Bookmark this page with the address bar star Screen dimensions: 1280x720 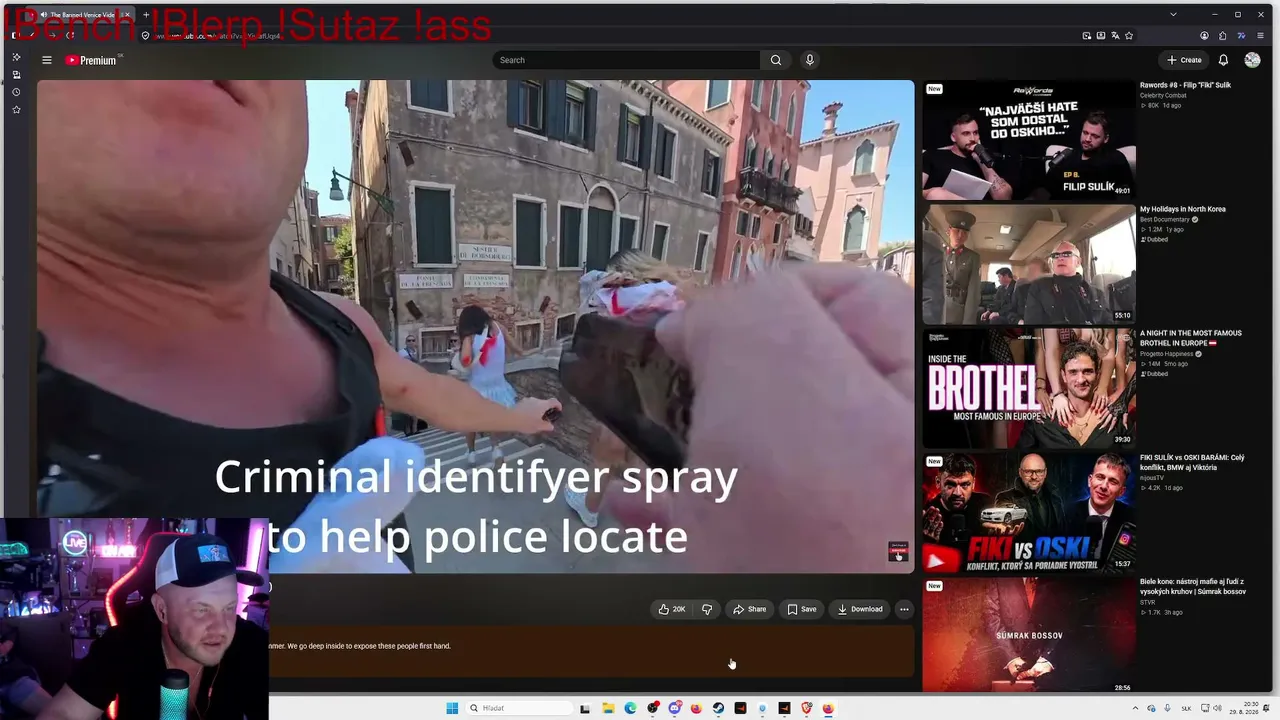coord(1130,36)
